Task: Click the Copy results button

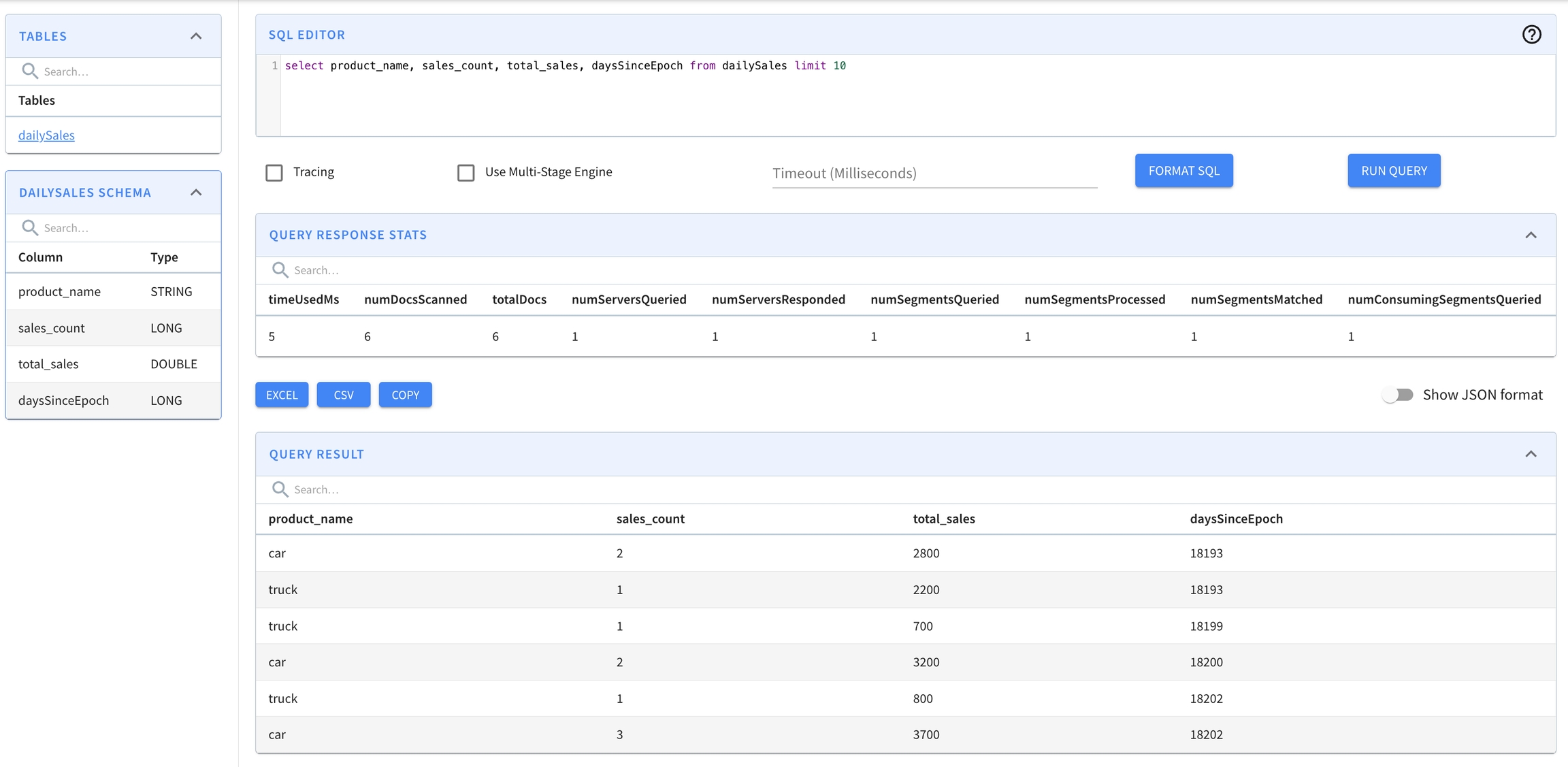Action: click(405, 395)
